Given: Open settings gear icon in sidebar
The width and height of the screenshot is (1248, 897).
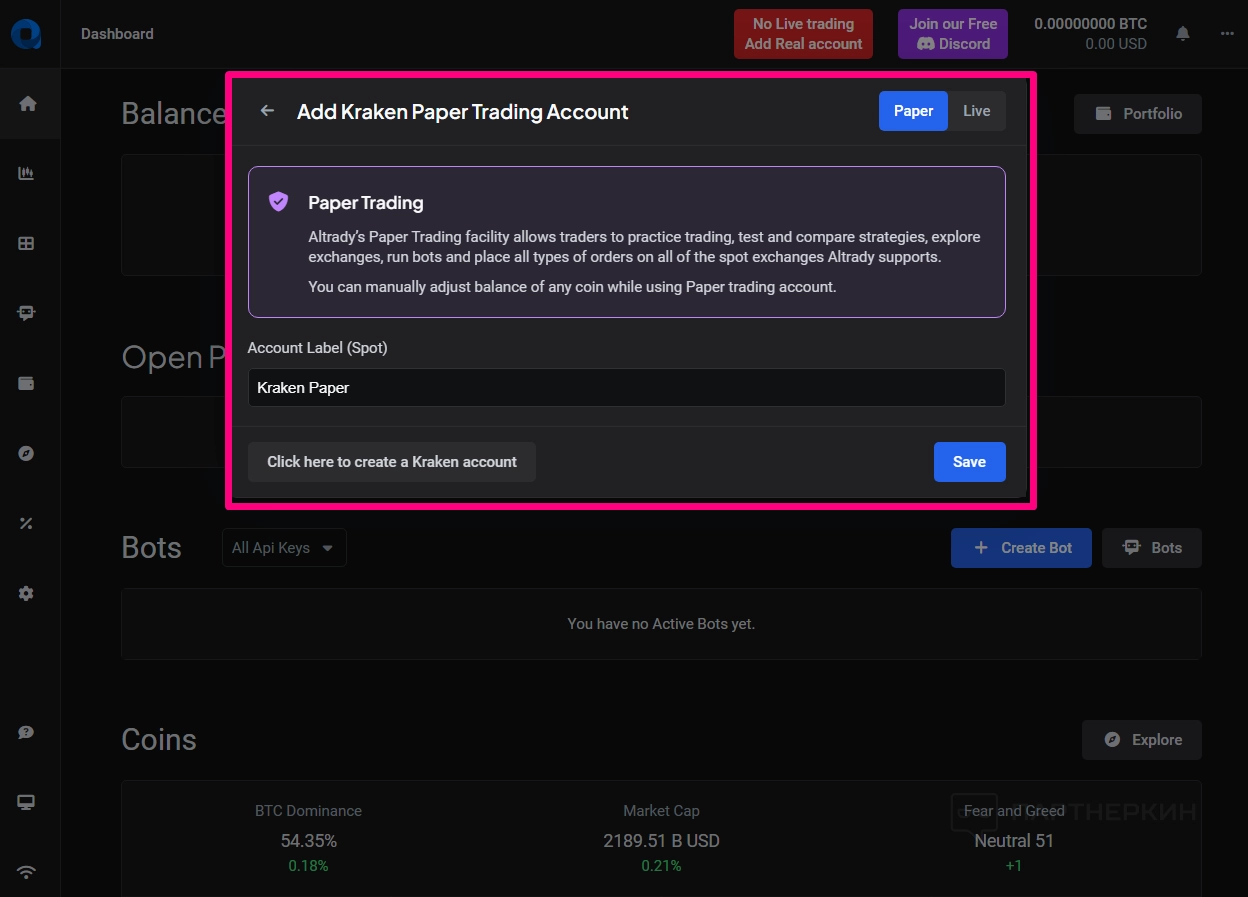Looking at the screenshot, I should (27, 593).
